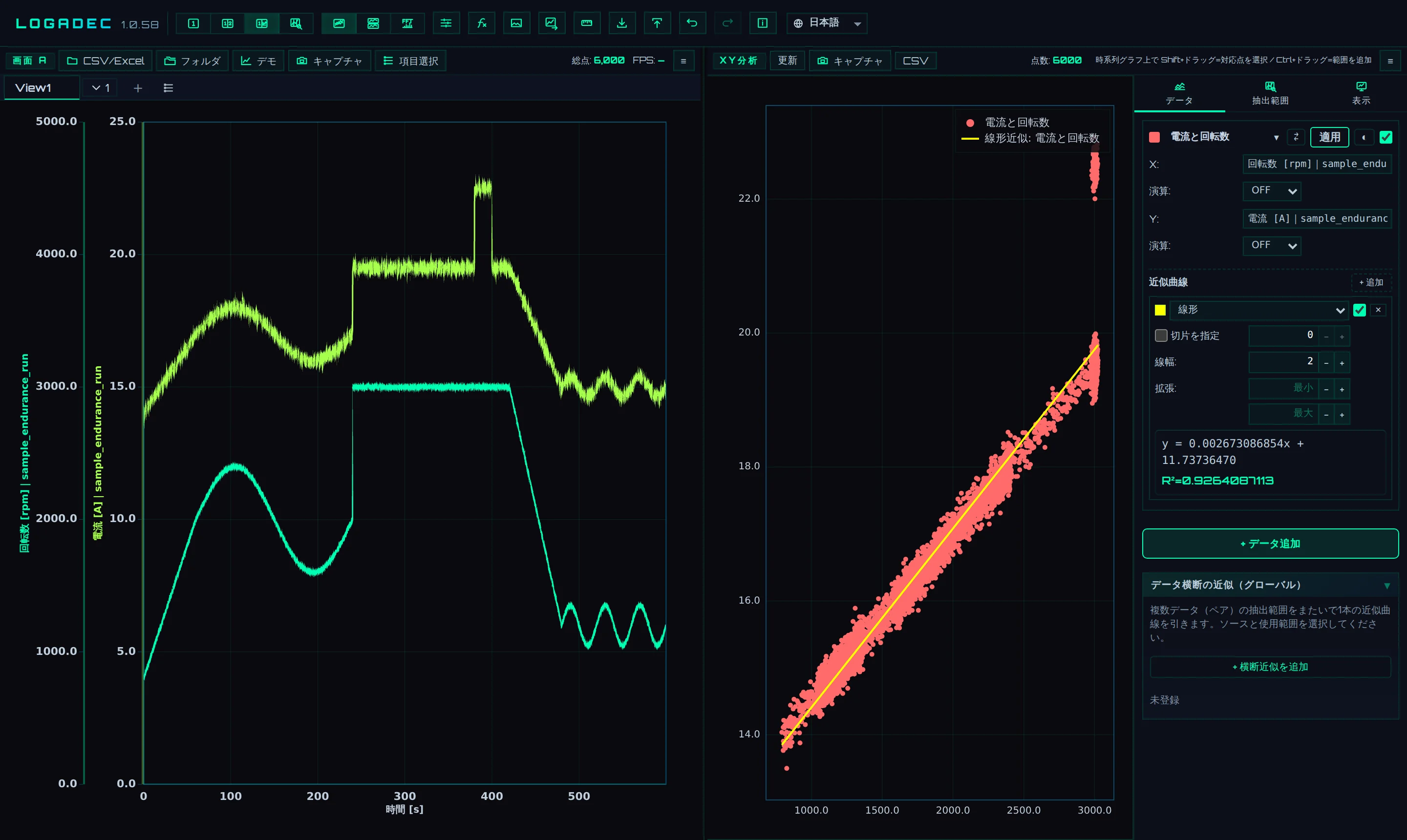Image resolution: width=1407 pixels, height=840 pixels.
Task: Open the FFT analysis mode
Action: click(x=407, y=23)
